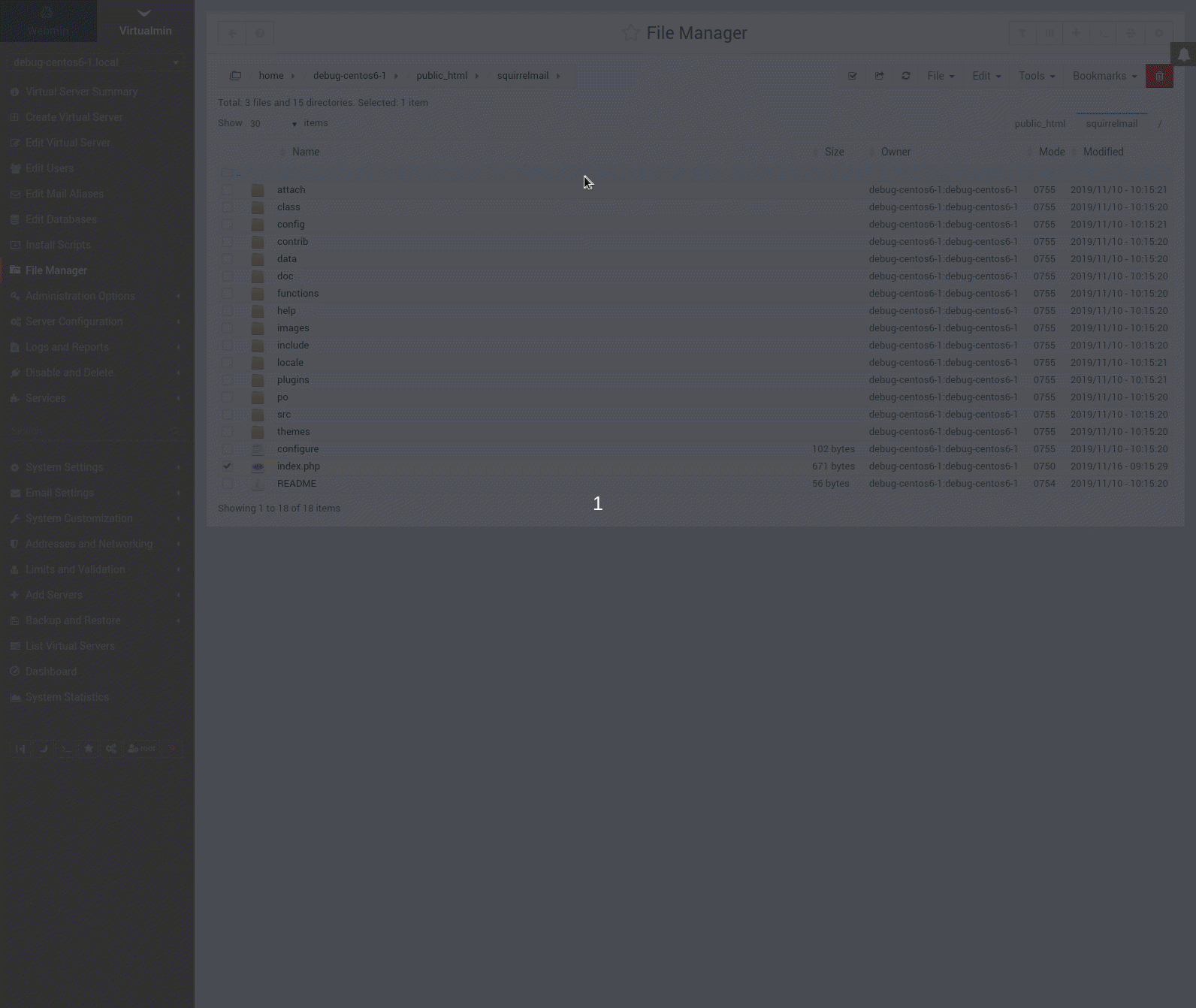Expand Logs and Reports in sidebar
This screenshot has width=1196, height=1008.
(97, 347)
